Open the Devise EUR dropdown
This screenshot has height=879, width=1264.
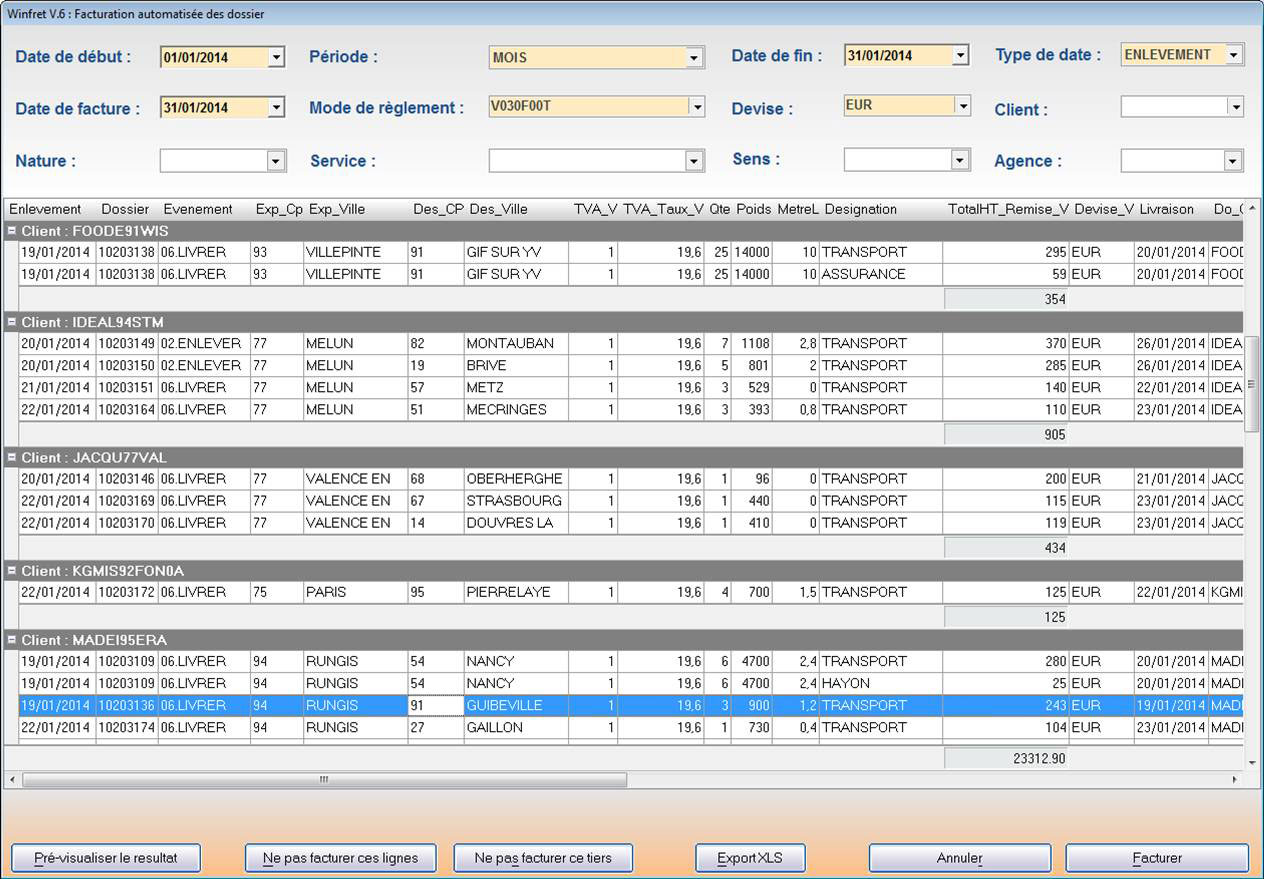pos(962,106)
